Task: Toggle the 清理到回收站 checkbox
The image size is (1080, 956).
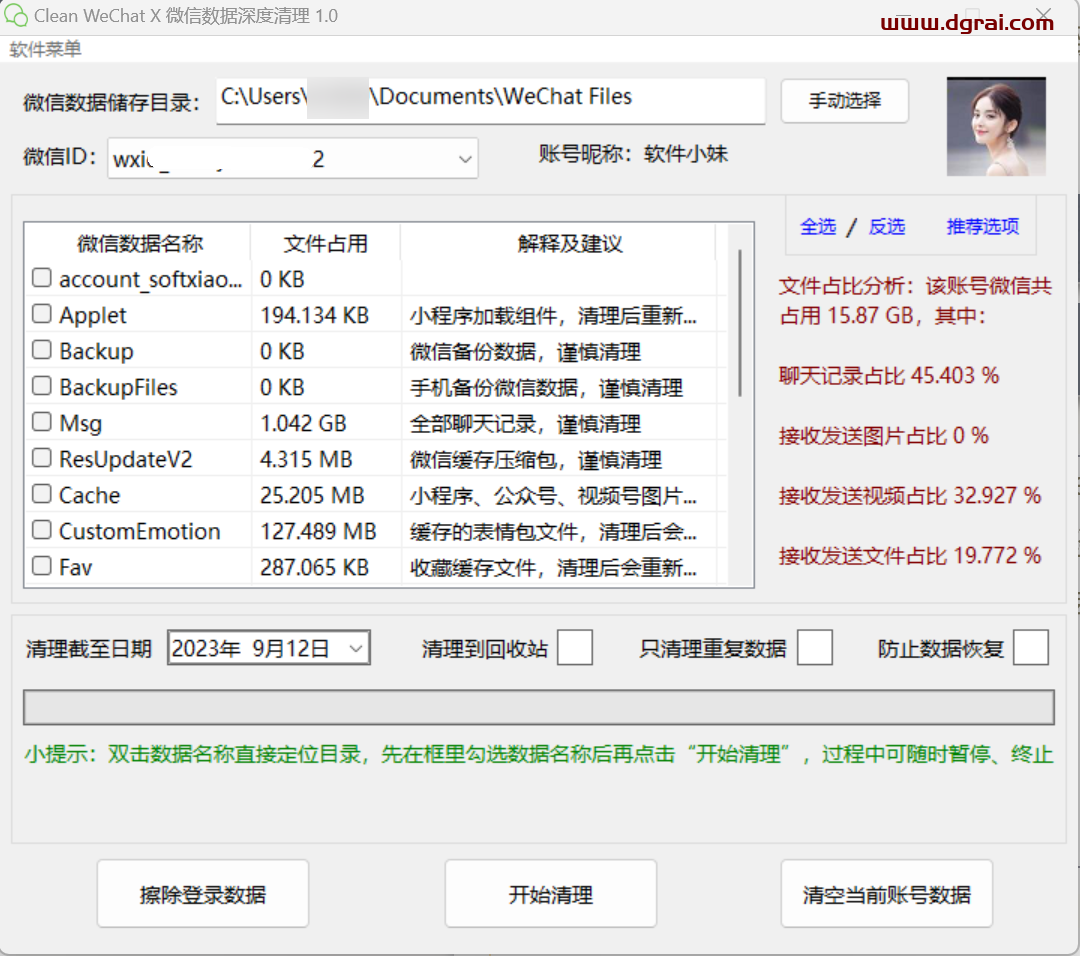Action: [574, 647]
